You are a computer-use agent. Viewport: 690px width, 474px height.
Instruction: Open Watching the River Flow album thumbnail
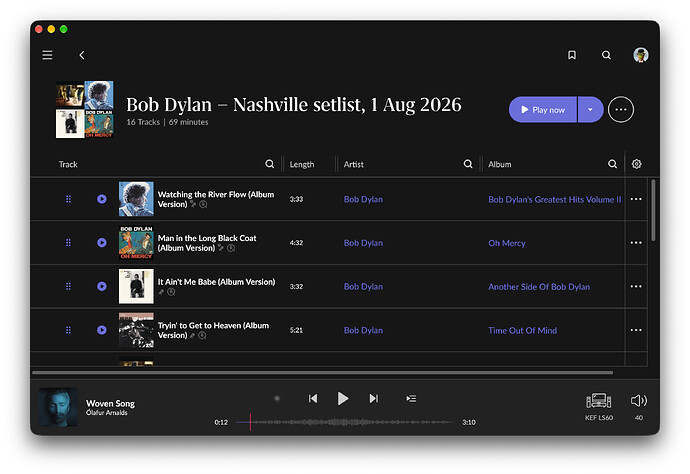coord(136,199)
